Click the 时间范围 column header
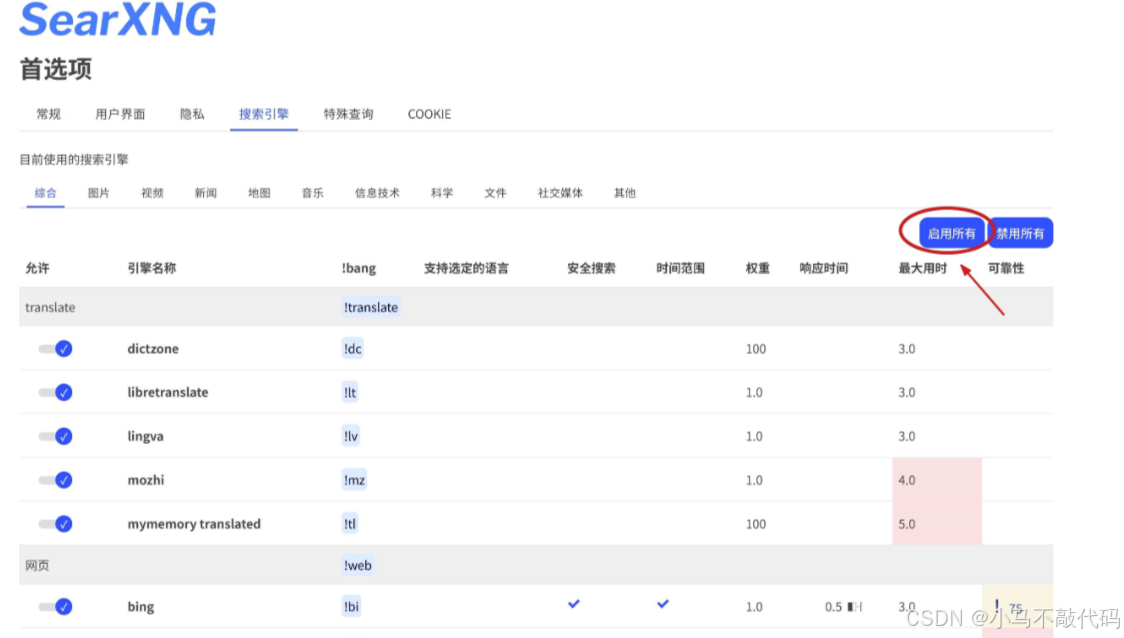 [x=680, y=268]
